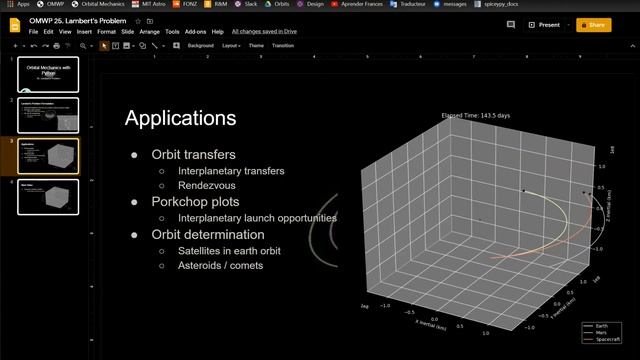640x360 pixels.
Task: Click 'Interplanetary transfers' sub-bullet
Action: tap(231, 171)
